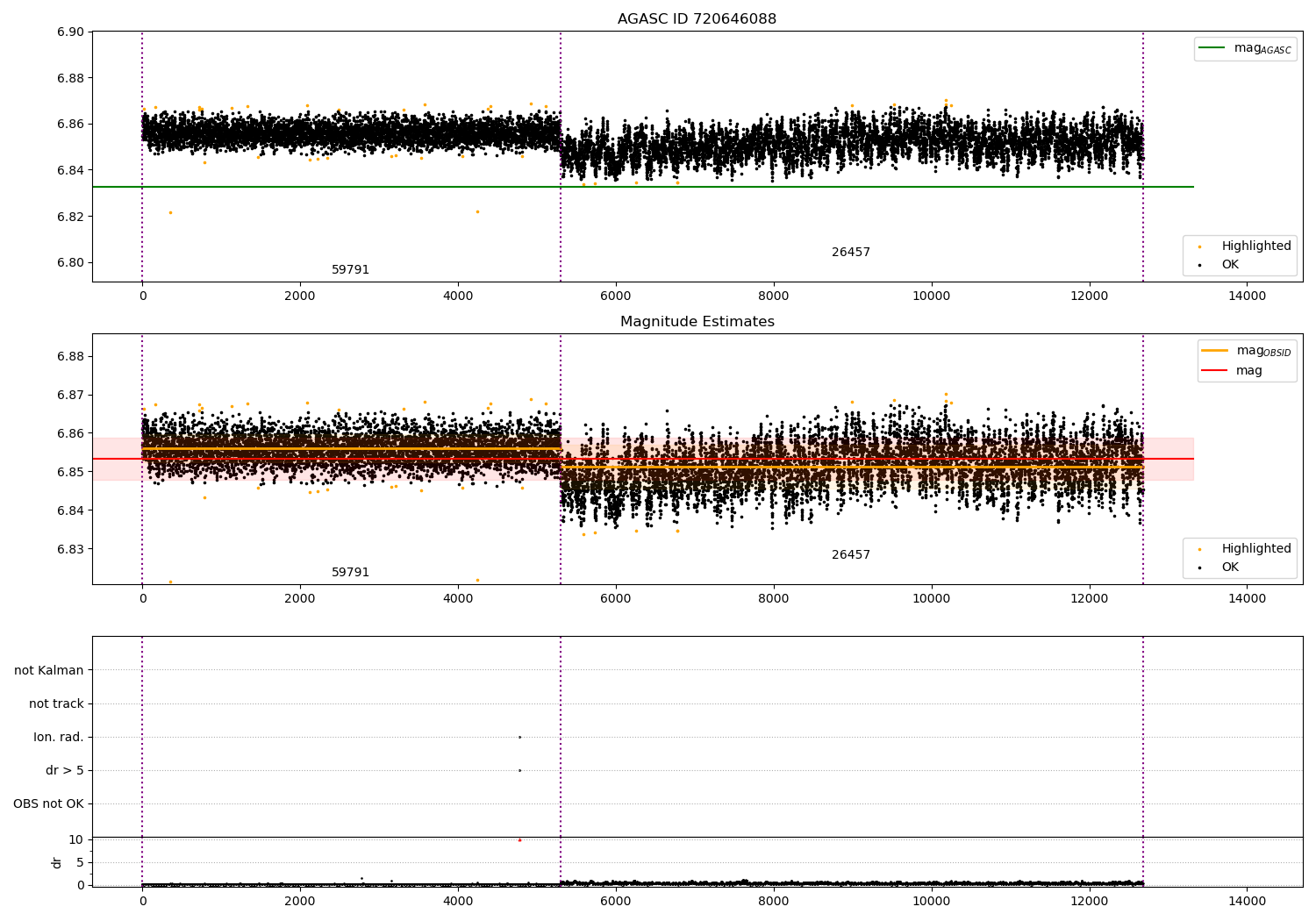Click the 'AGASC ID 720646088' plot title

tap(697, 19)
